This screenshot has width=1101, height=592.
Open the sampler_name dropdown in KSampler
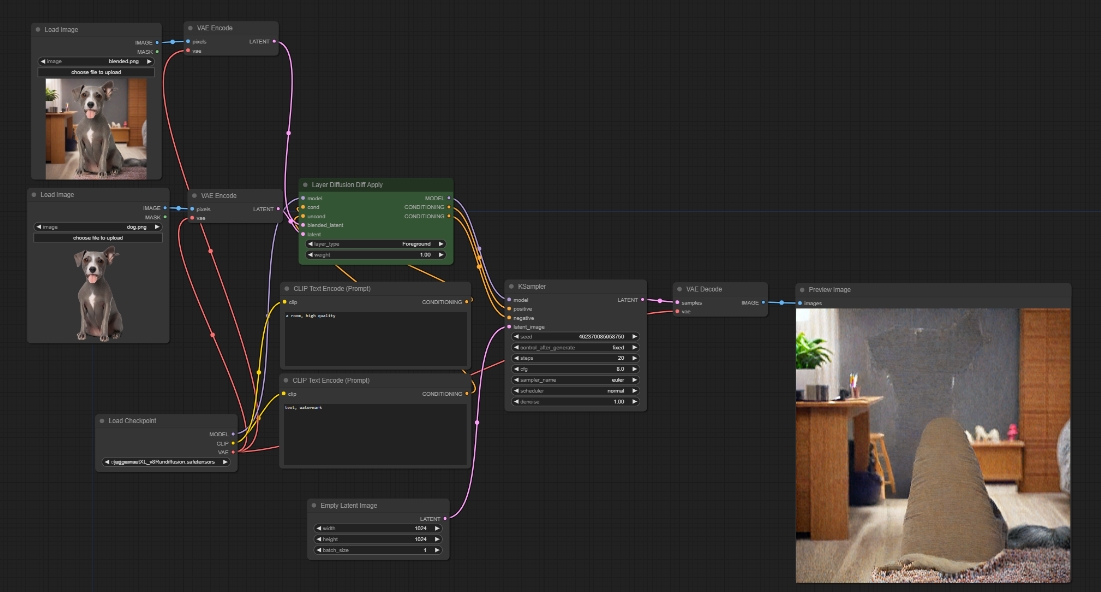(x=575, y=380)
